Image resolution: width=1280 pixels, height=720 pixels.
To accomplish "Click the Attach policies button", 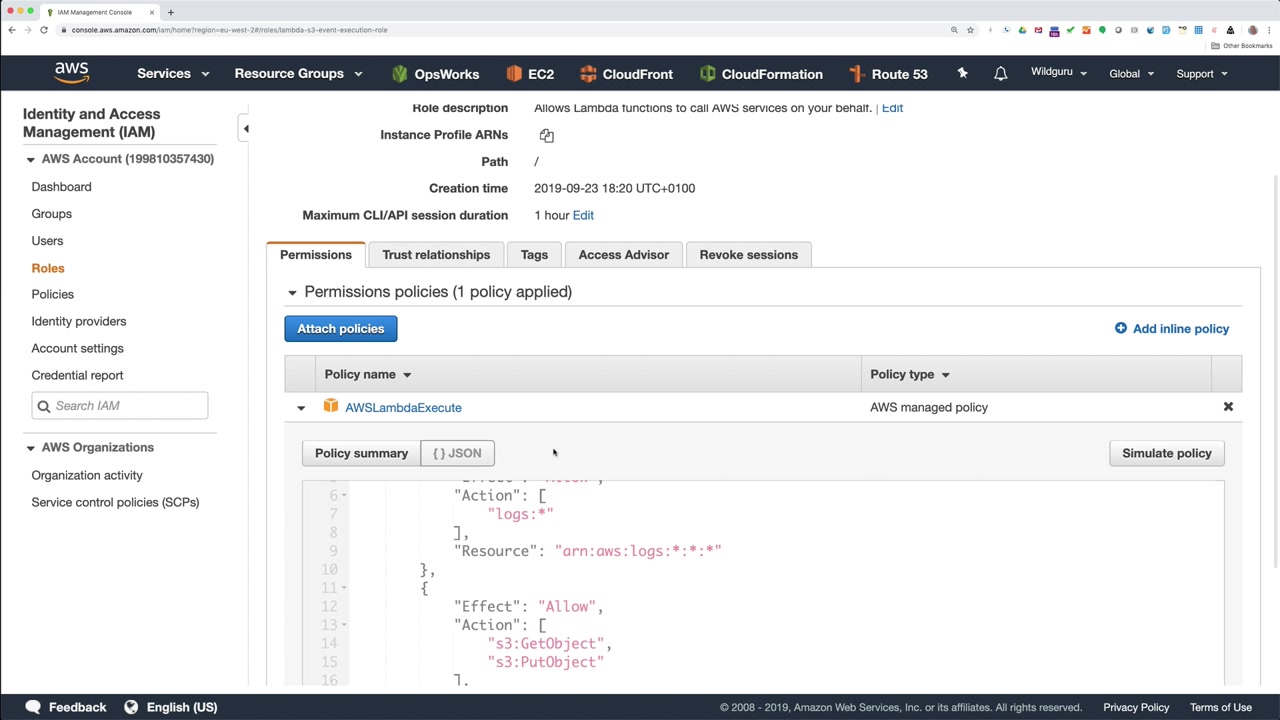I will pyautogui.click(x=340, y=329).
